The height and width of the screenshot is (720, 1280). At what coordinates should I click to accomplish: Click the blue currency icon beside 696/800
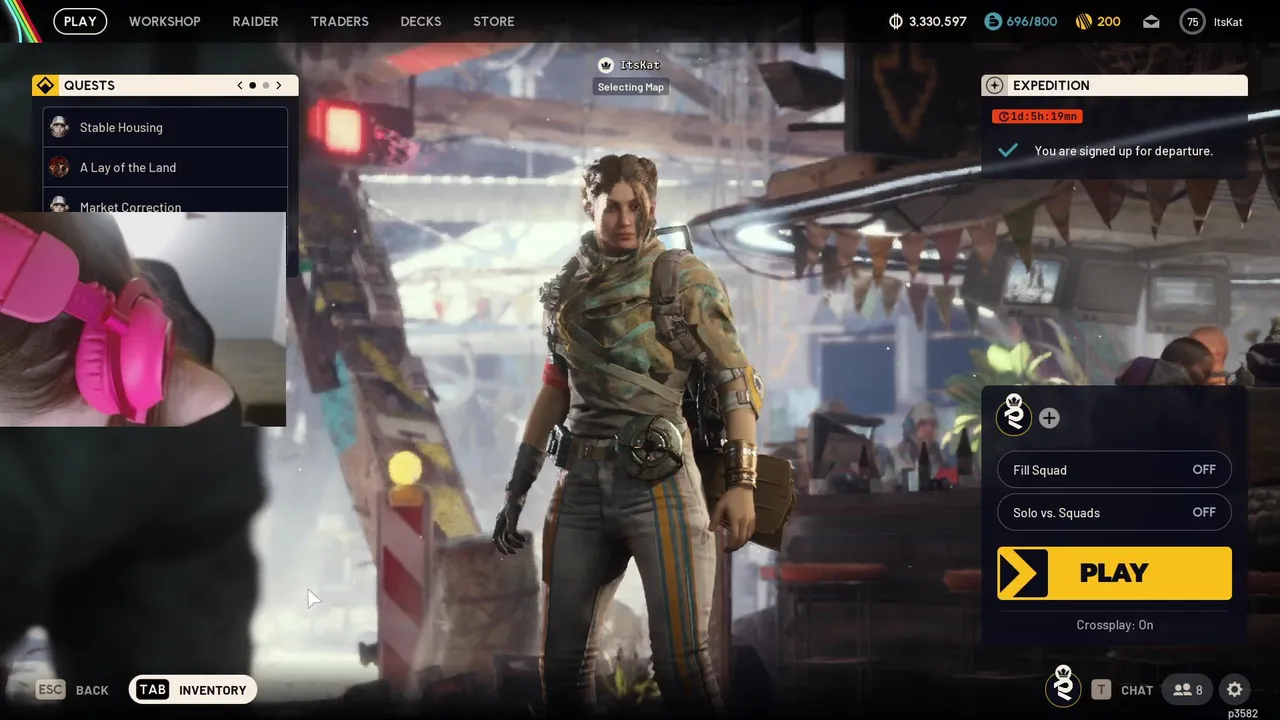(992, 21)
